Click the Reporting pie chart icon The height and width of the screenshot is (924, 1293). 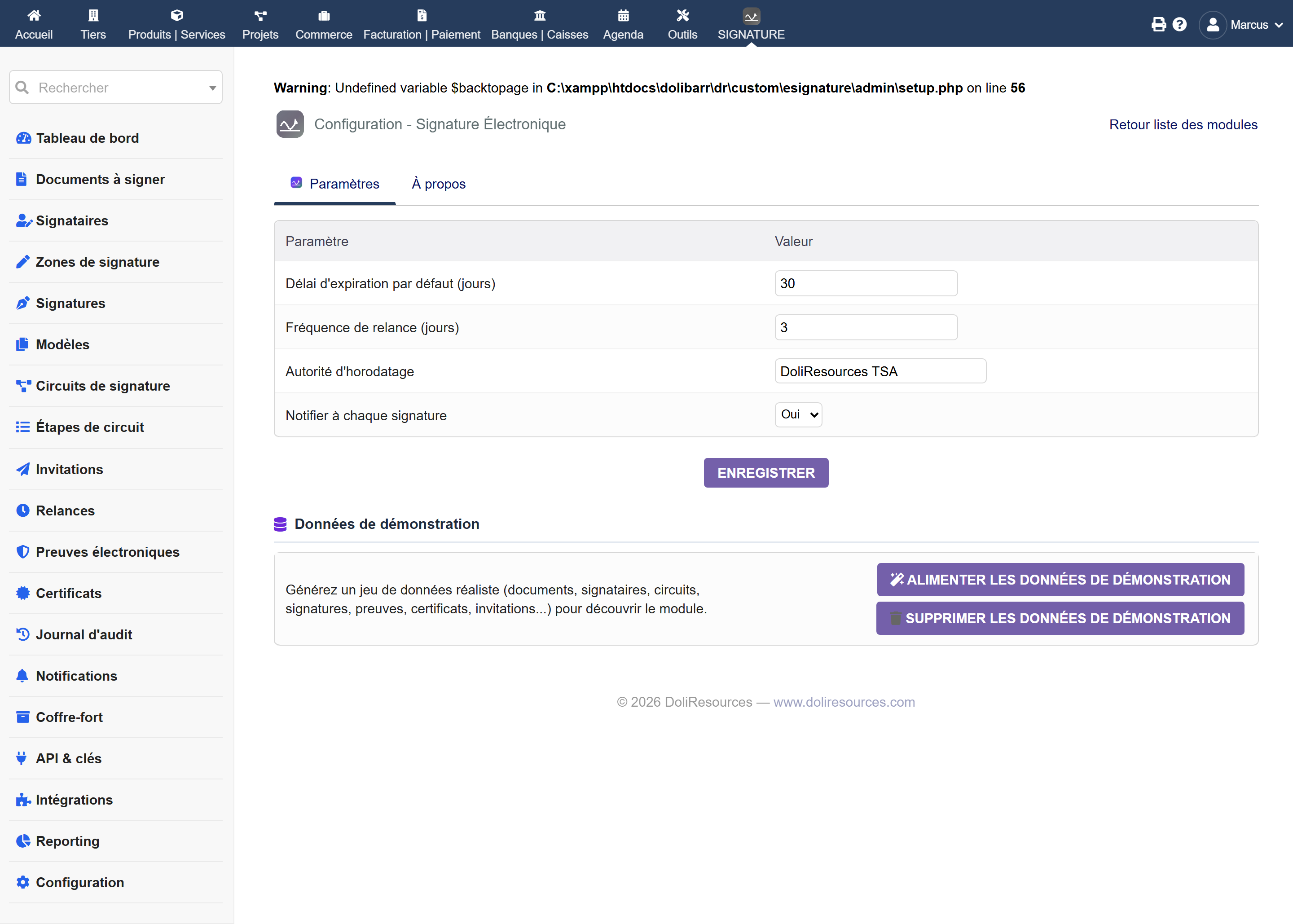tap(23, 841)
